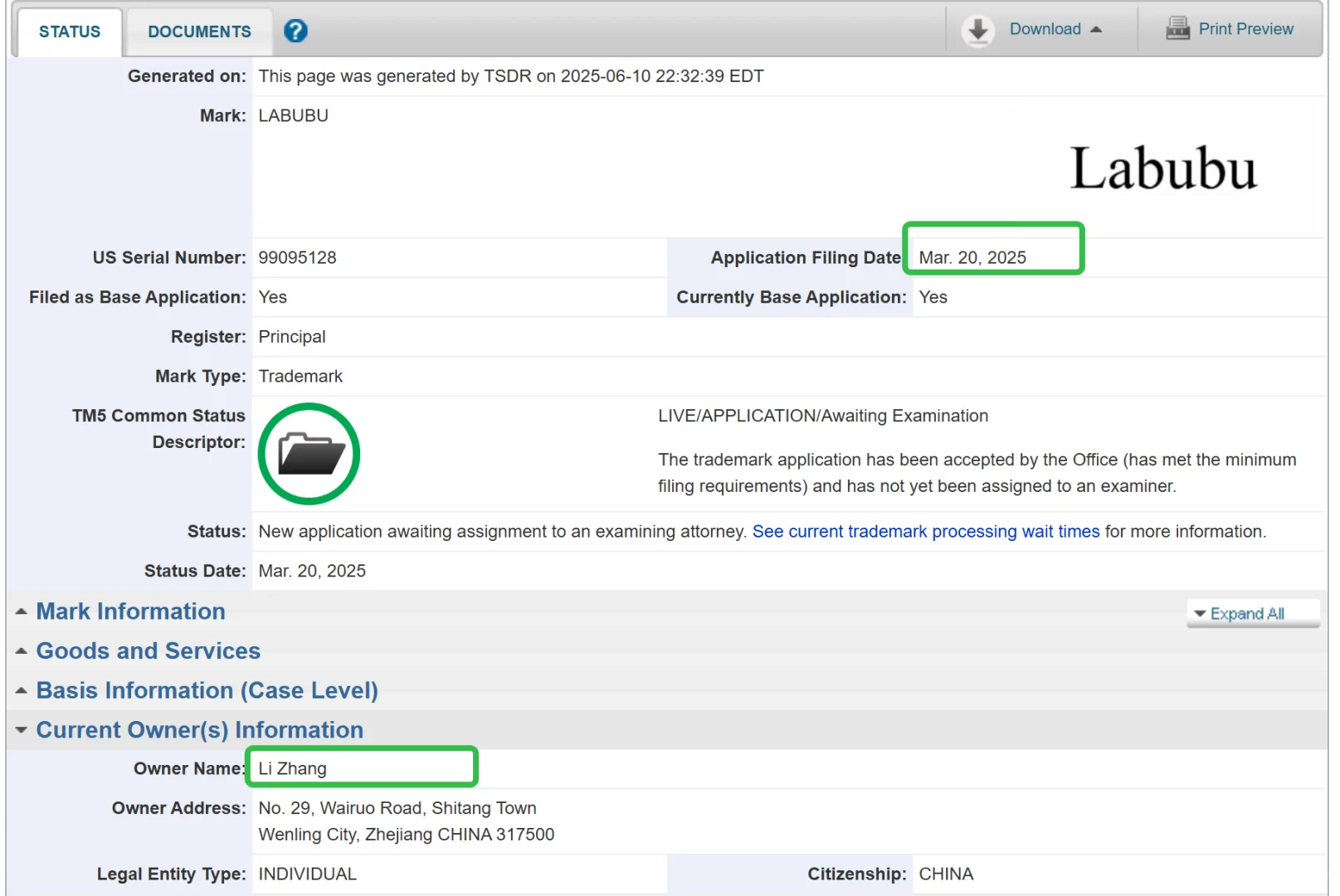The width and height of the screenshot is (1340, 896).
Task: Click the printer icon for Print Preview
Action: [1177, 29]
